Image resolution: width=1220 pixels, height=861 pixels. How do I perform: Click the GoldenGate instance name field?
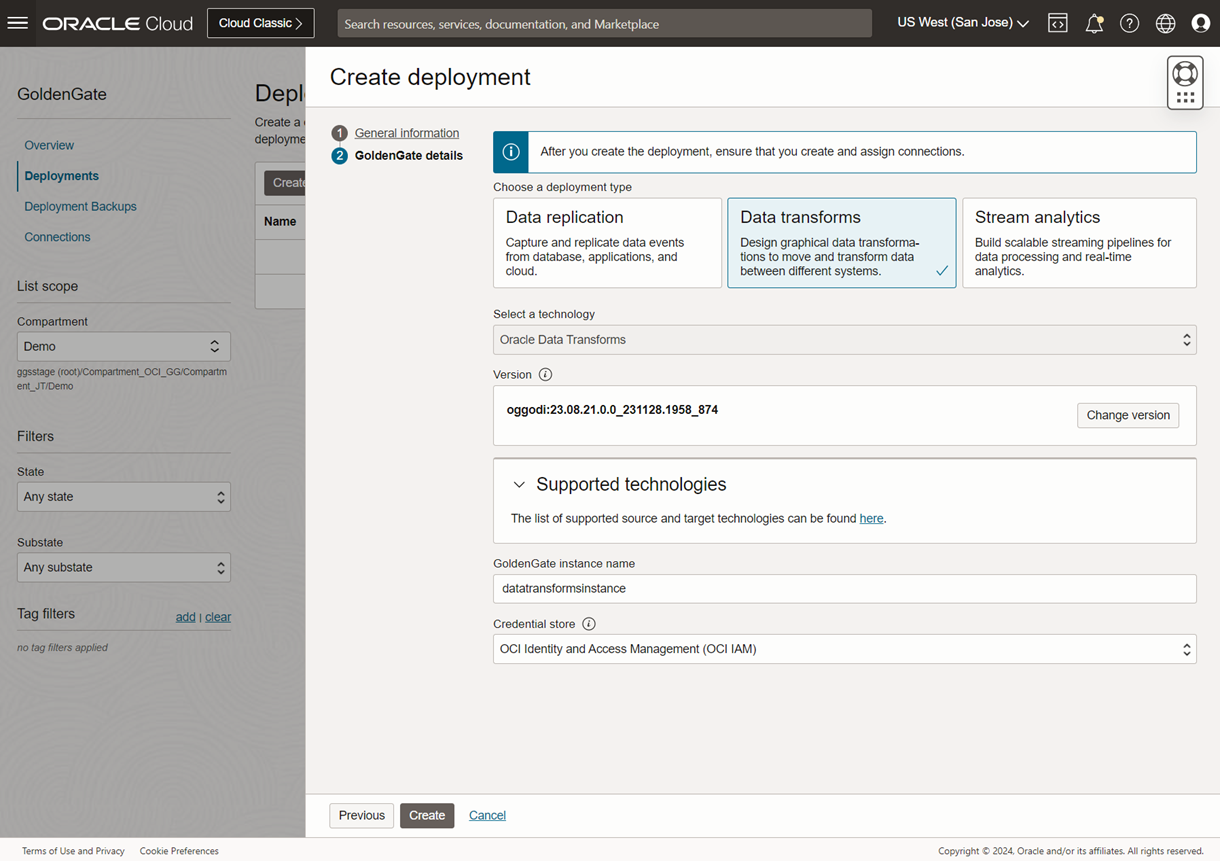(x=844, y=588)
